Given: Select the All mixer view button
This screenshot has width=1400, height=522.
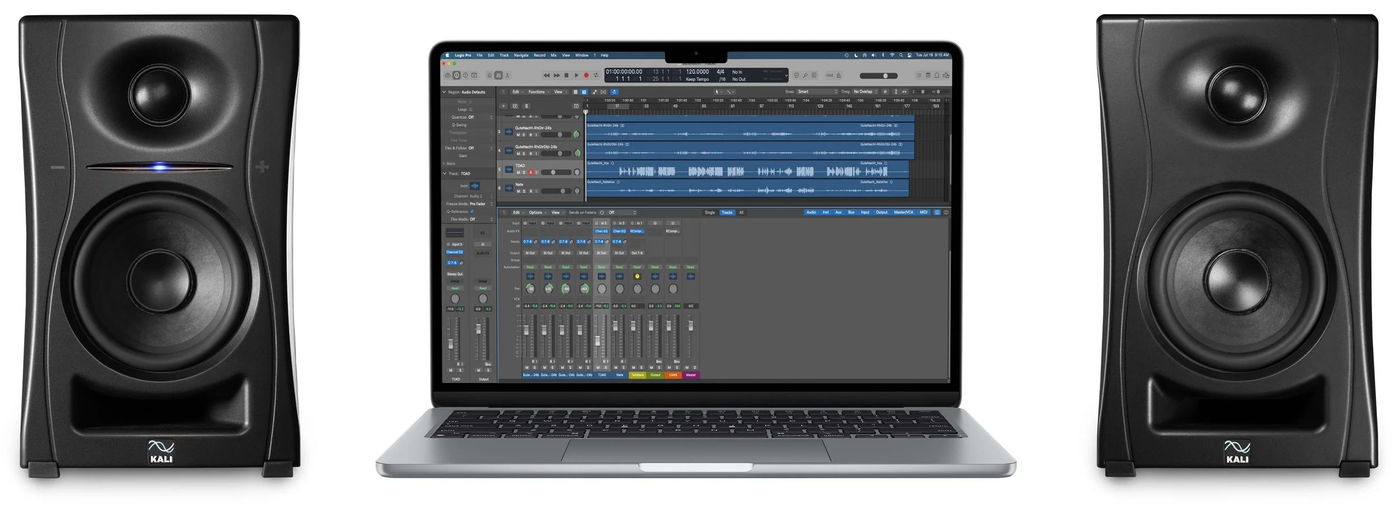Looking at the screenshot, I should point(741,212).
